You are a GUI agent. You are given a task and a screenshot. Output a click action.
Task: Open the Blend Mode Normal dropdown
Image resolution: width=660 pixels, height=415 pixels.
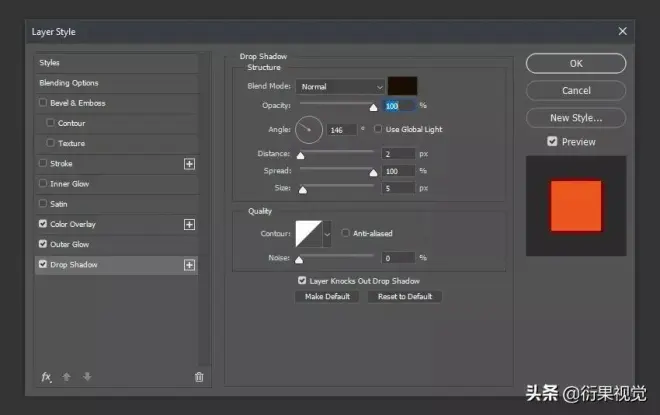point(340,87)
